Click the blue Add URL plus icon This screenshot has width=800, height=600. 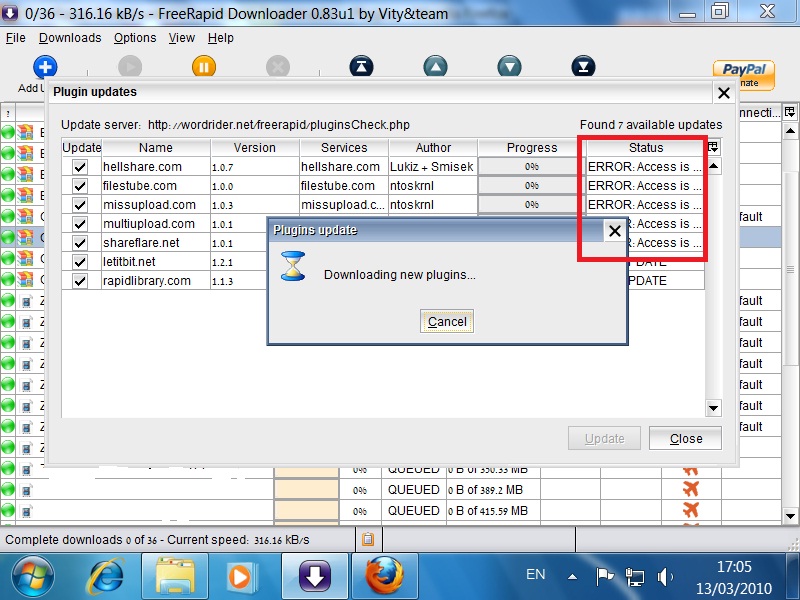click(45, 67)
